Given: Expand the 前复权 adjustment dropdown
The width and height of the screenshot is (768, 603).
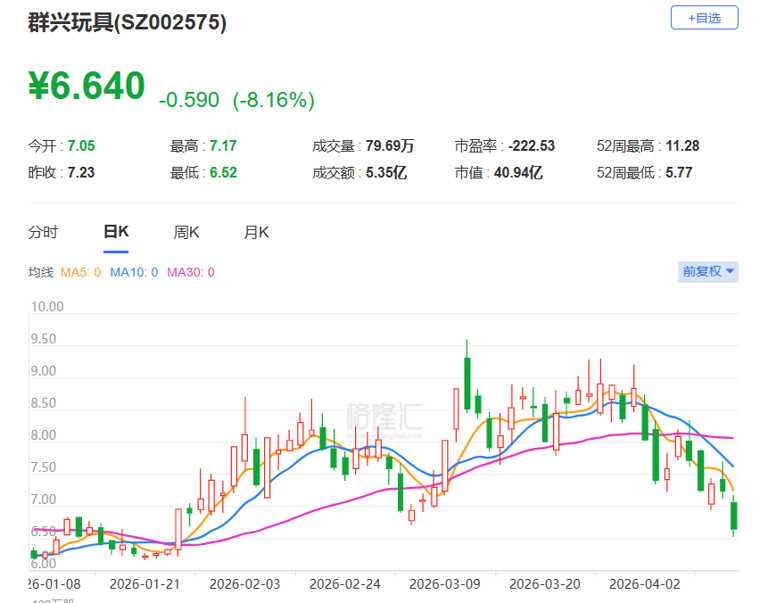Looking at the screenshot, I should pyautogui.click(x=709, y=271).
